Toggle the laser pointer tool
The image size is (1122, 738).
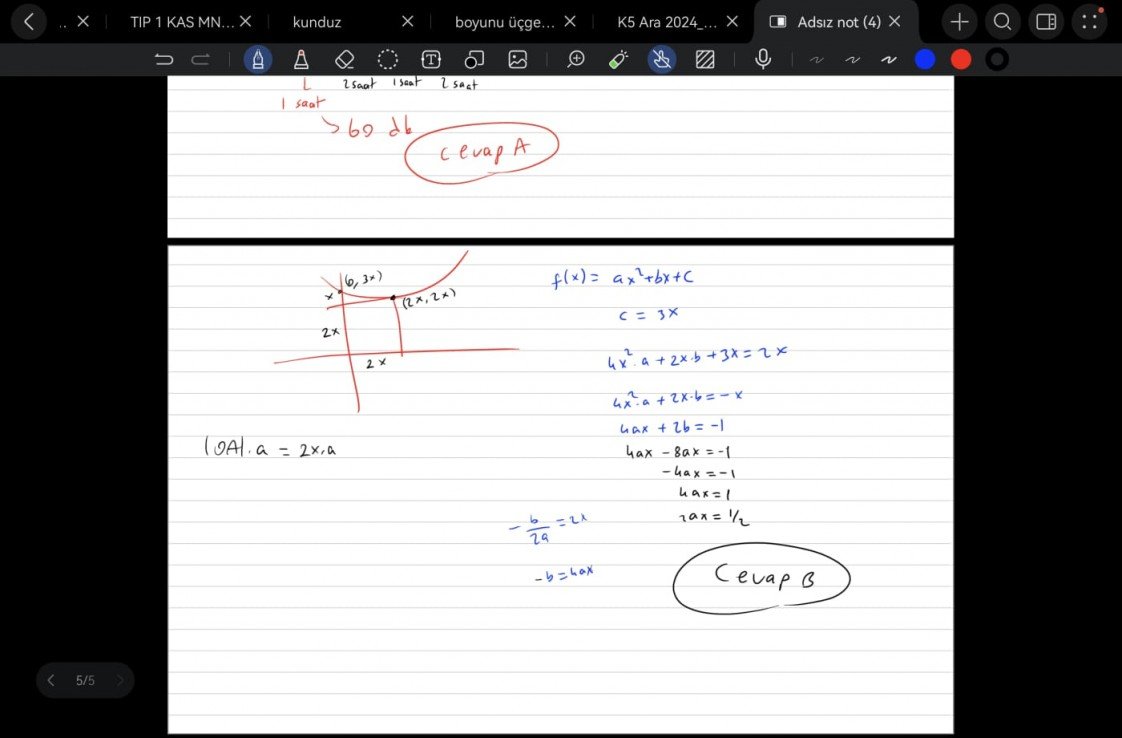pos(618,60)
